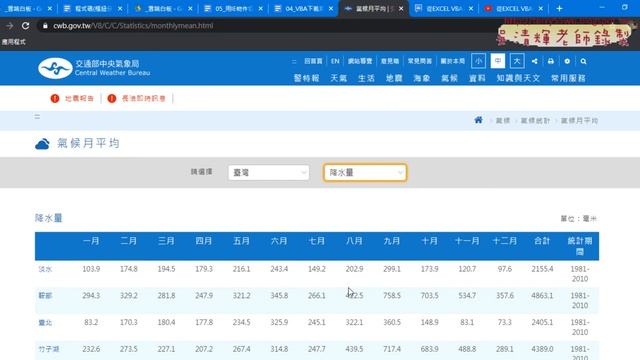This screenshot has height=360, width=640.
Task: Click the collapse lines icon above page title
Action: [37, 117]
